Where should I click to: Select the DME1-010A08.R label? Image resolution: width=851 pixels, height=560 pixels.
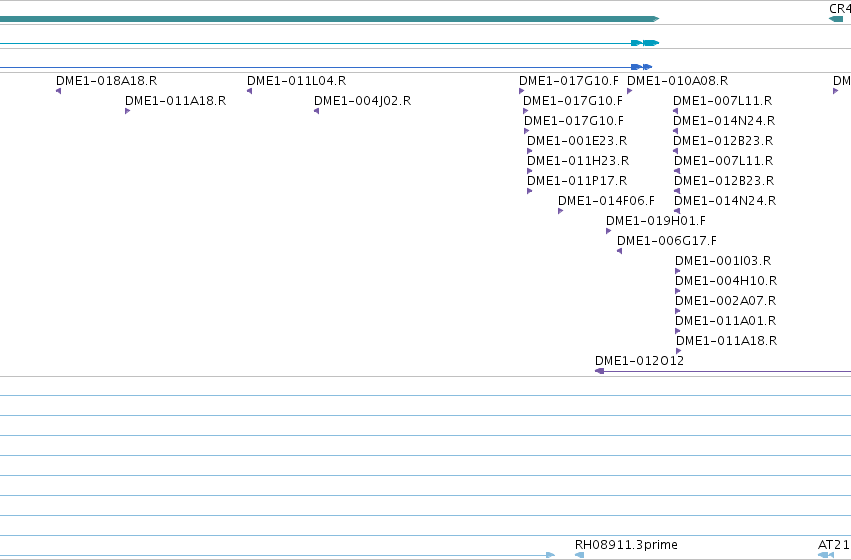coord(677,81)
